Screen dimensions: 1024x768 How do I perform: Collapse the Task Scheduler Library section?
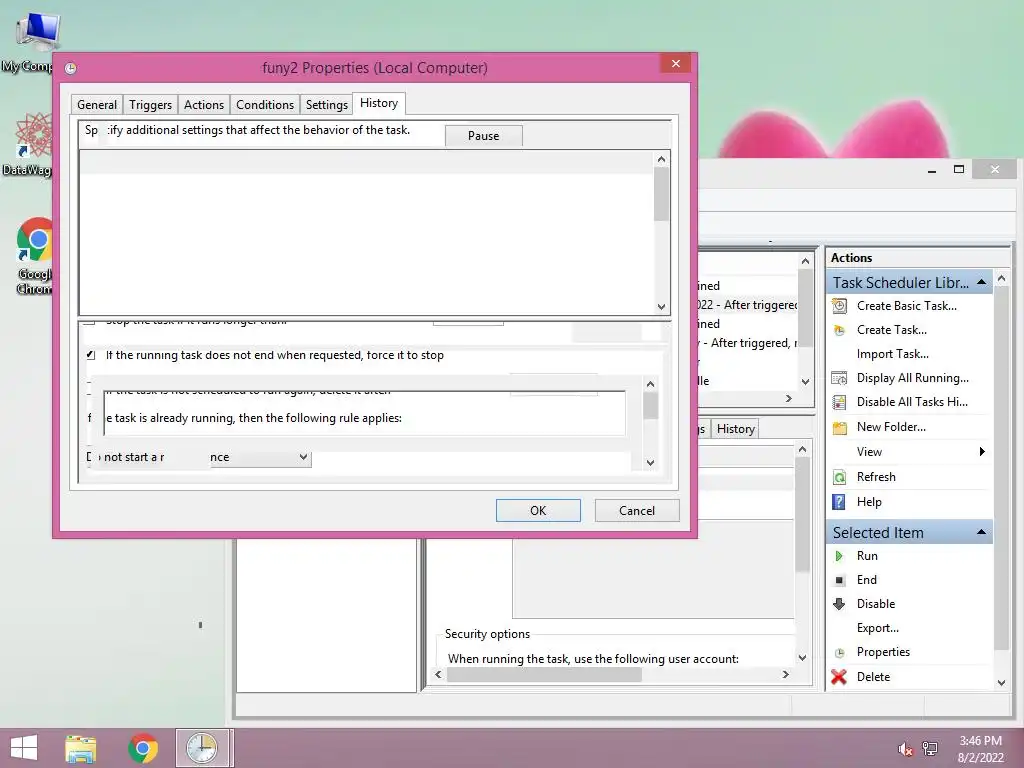pyautogui.click(x=981, y=282)
